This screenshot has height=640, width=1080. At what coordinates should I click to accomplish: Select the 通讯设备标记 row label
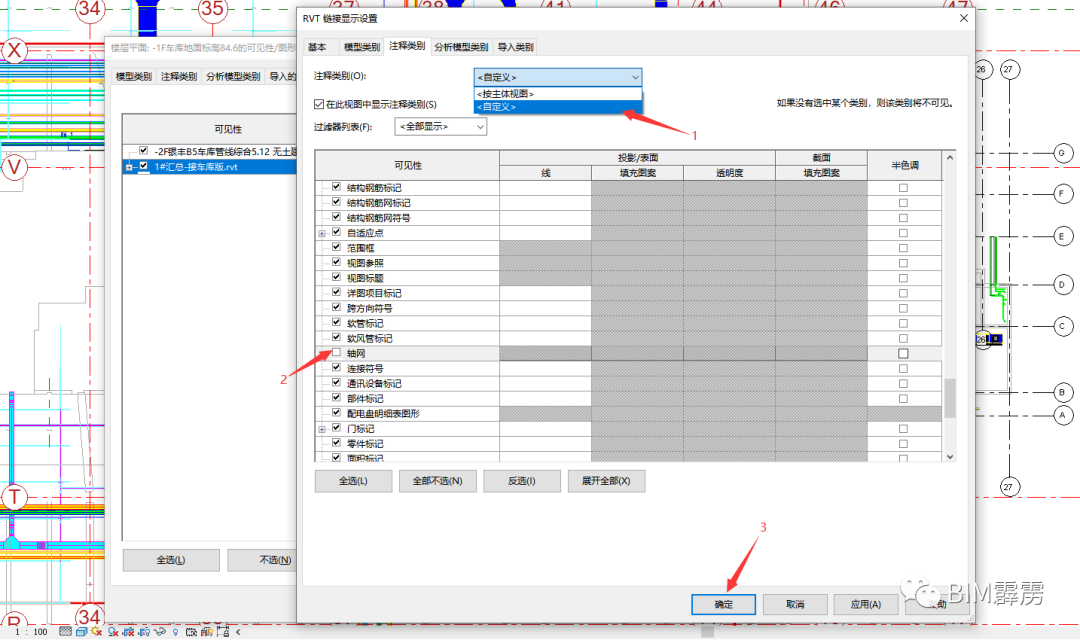click(x=374, y=384)
